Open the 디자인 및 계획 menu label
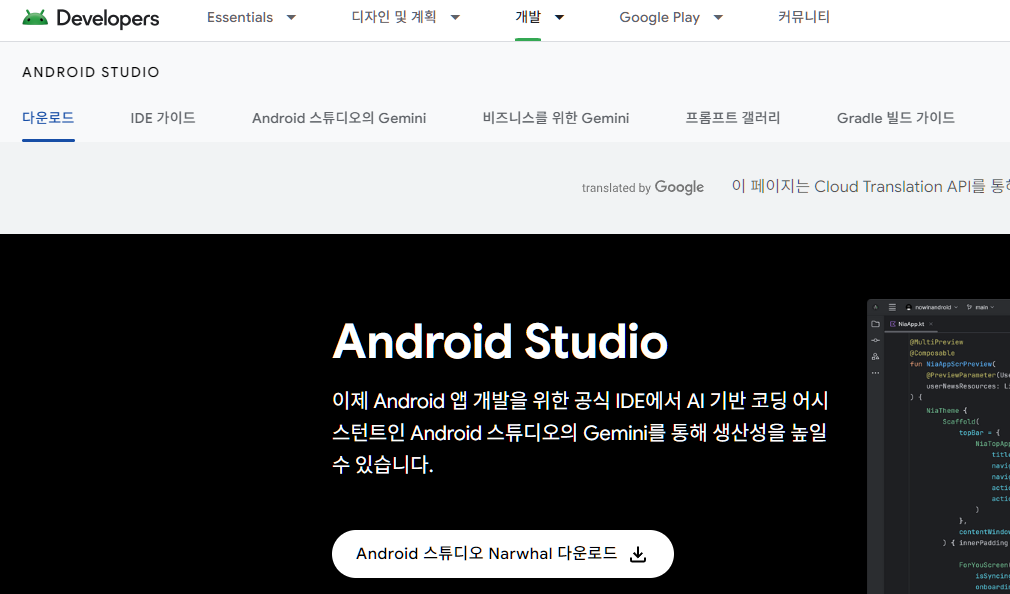The image size is (1010, 594). tap(394, 17)
